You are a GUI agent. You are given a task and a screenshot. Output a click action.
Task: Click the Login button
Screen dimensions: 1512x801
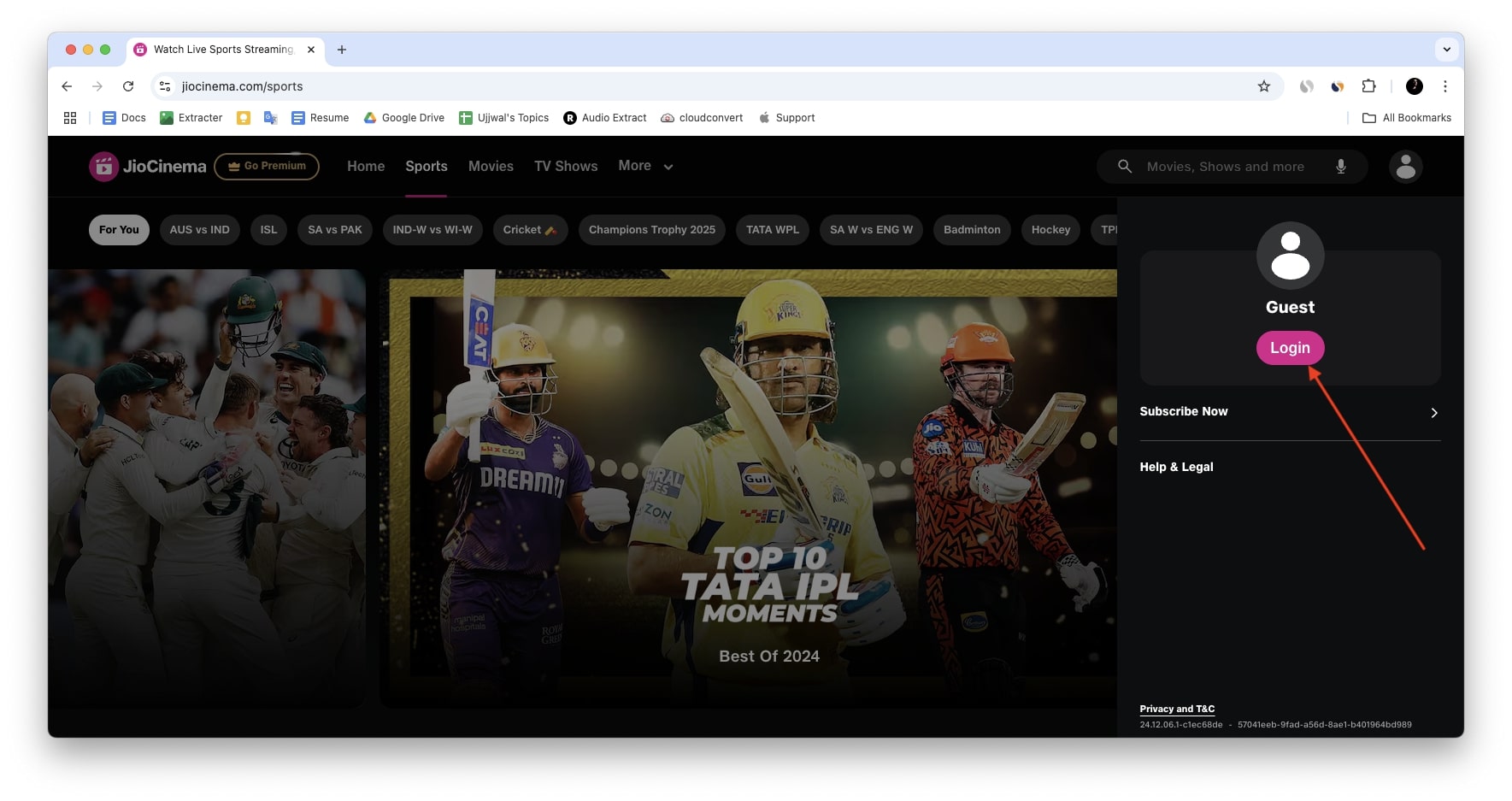[x=1290, y=348]
